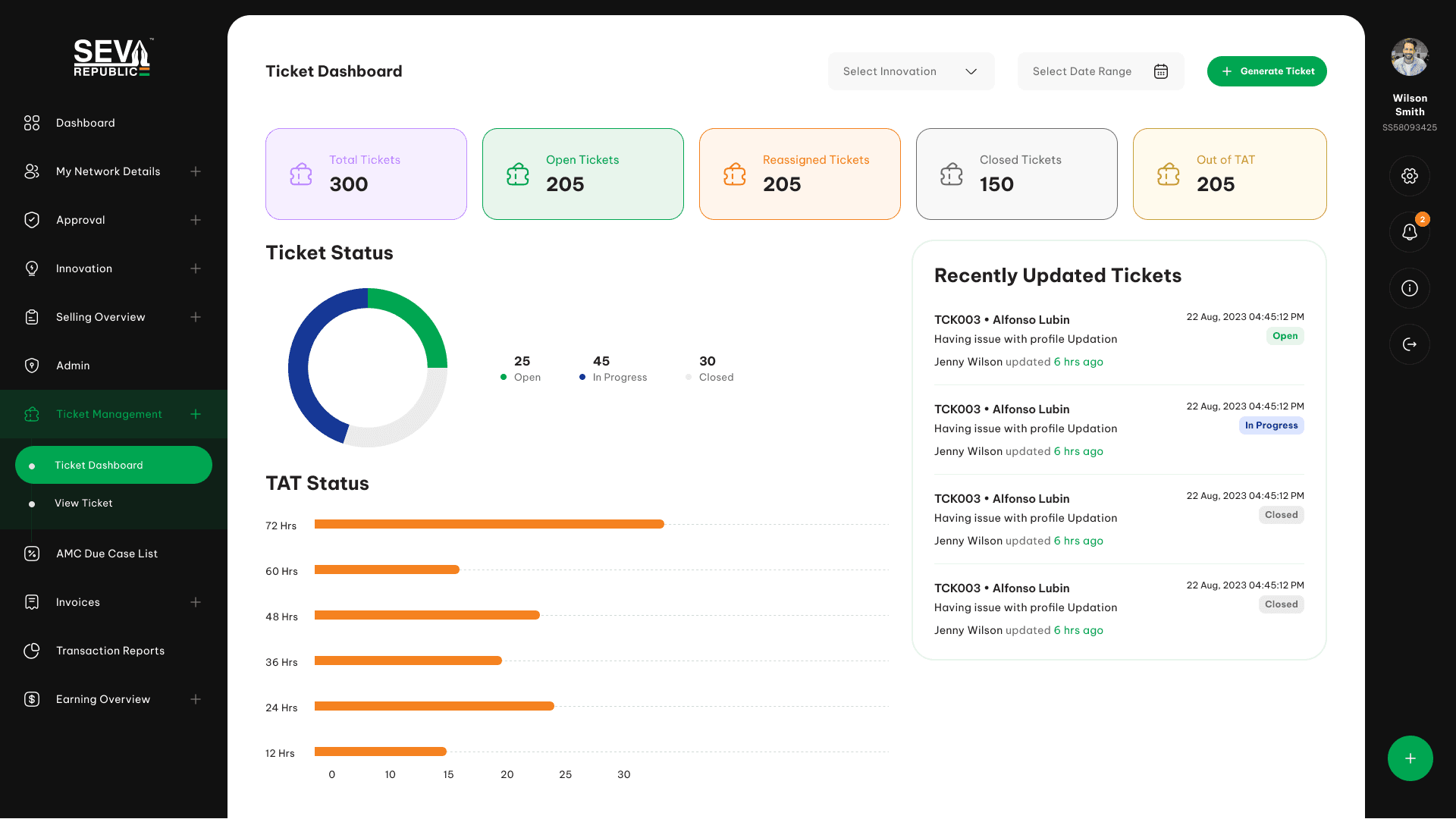Open the Closed Tickets 150 card
Viewport: 1456px width, 819px height.
1016,174
